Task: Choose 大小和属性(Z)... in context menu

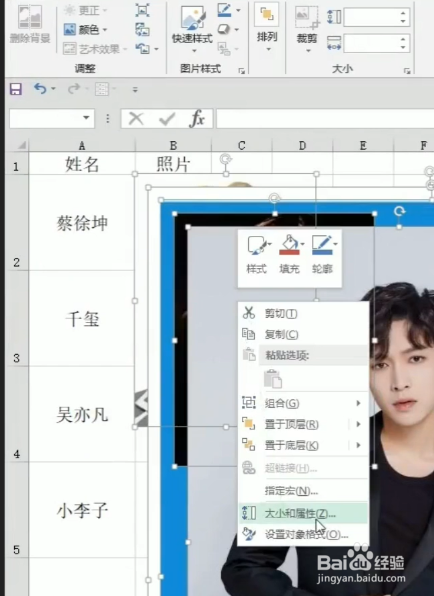Action: [303, 514]
